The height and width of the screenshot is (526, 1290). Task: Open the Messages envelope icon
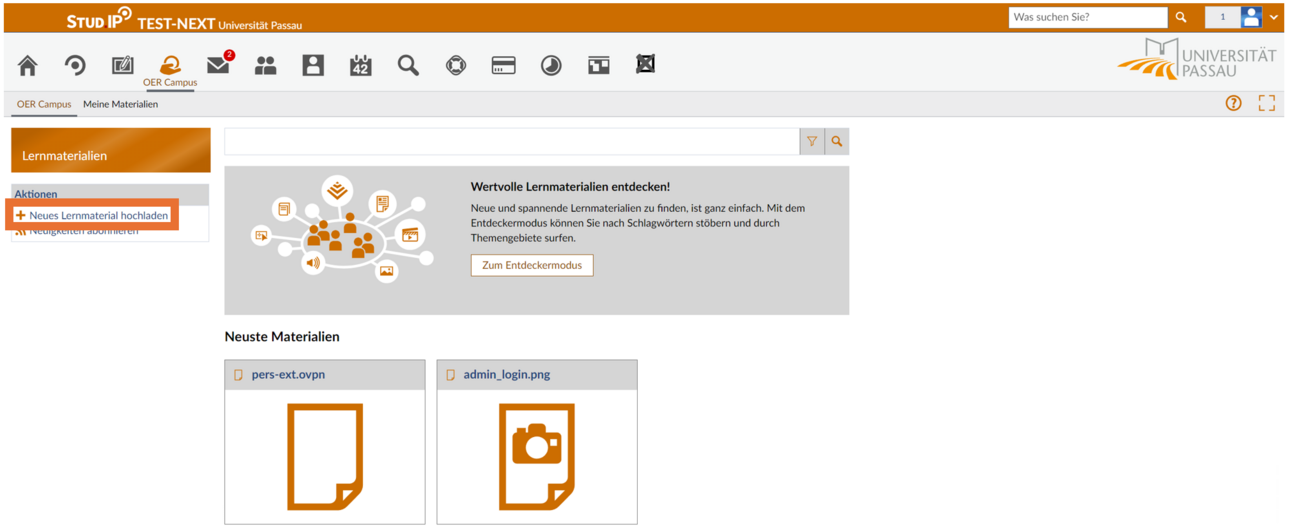pyautogui.click(x=218, y=66)
